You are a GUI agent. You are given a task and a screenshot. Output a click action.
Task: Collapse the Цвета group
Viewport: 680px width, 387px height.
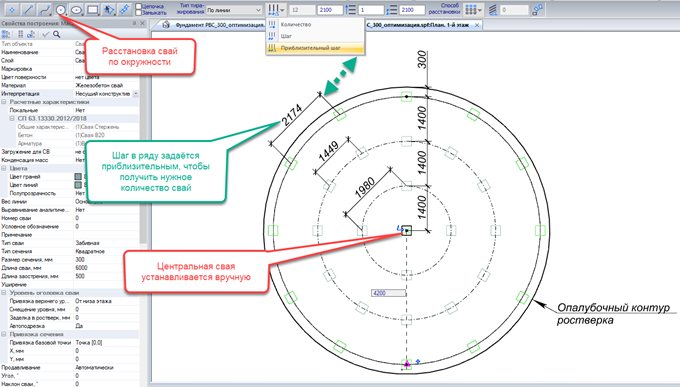[4, 168]
